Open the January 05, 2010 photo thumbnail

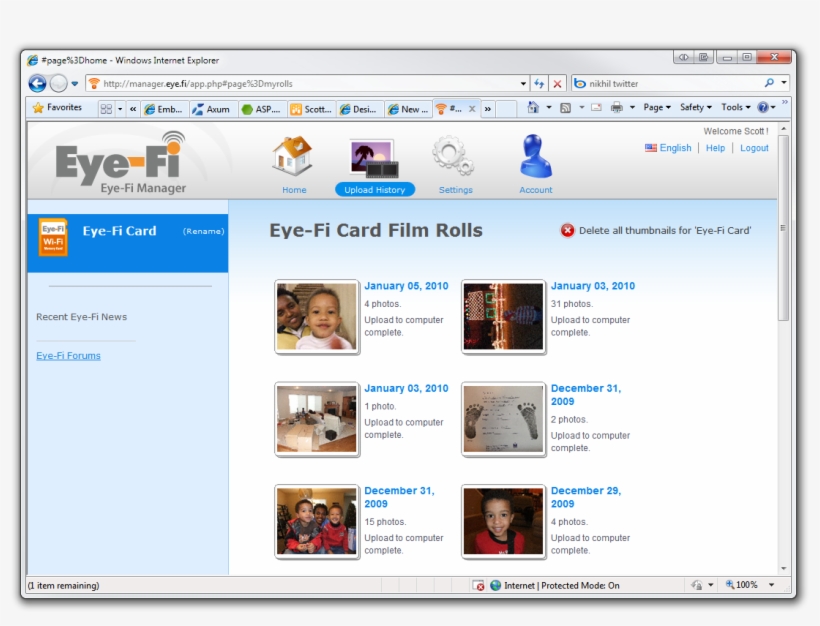point(316,317)
